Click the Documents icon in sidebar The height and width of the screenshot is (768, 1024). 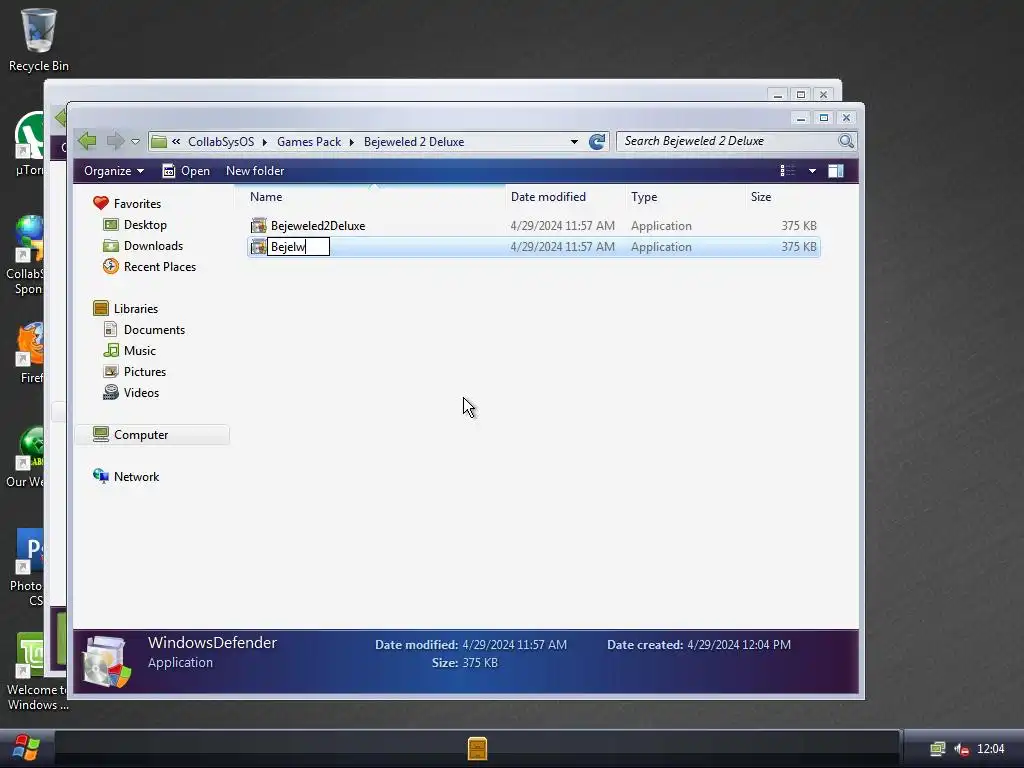click(x=111, y=330)
